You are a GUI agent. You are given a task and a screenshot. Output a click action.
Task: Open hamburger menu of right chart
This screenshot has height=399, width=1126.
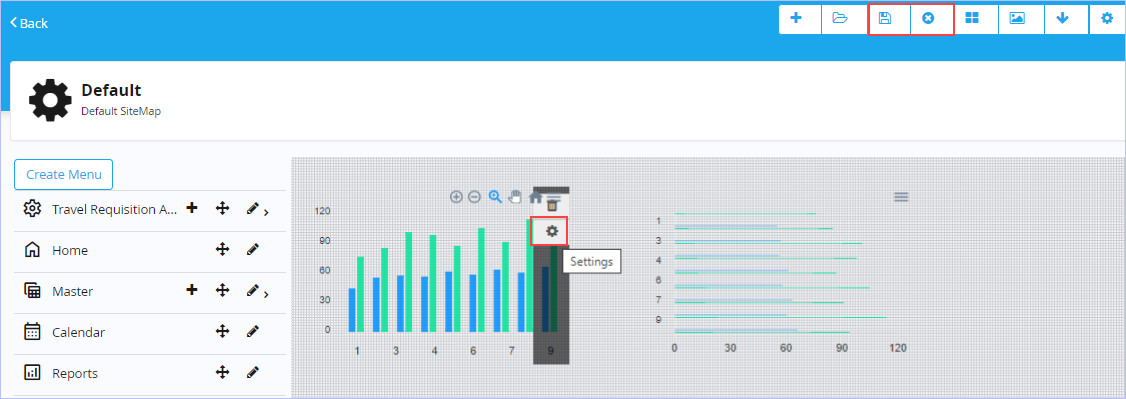point(901,197)
